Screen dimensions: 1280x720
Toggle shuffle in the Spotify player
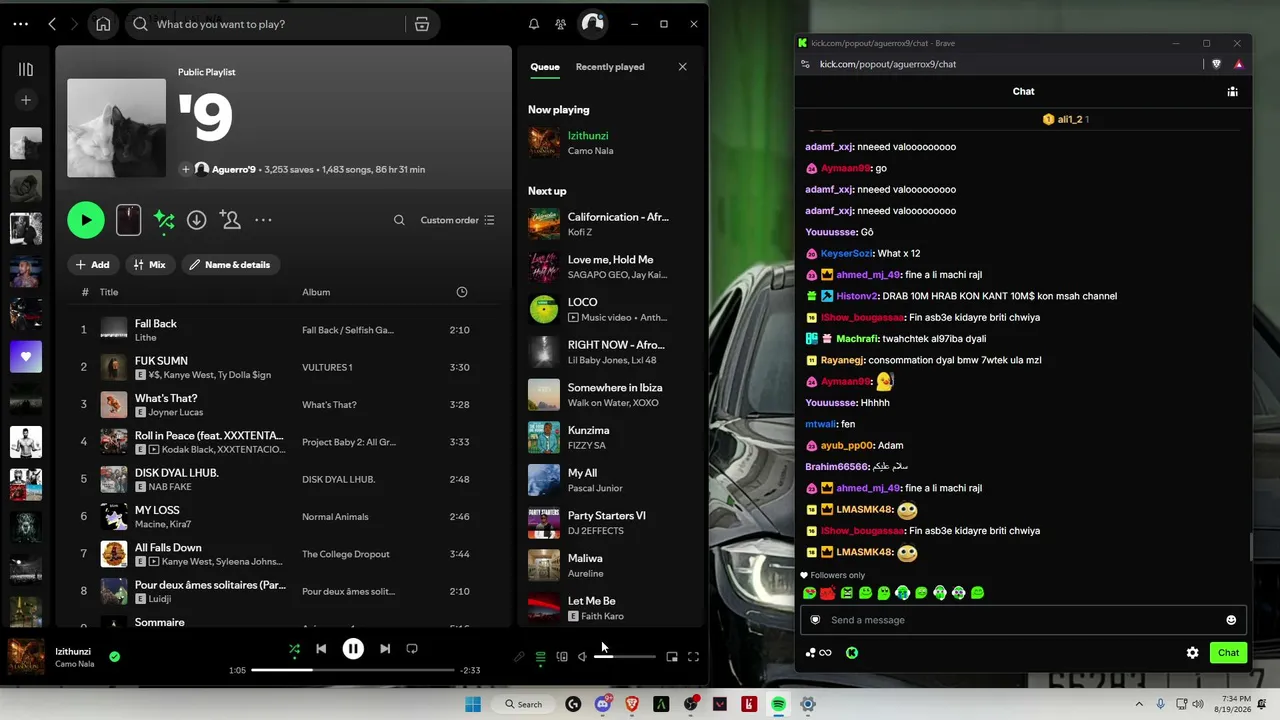(x=294, y=649)
